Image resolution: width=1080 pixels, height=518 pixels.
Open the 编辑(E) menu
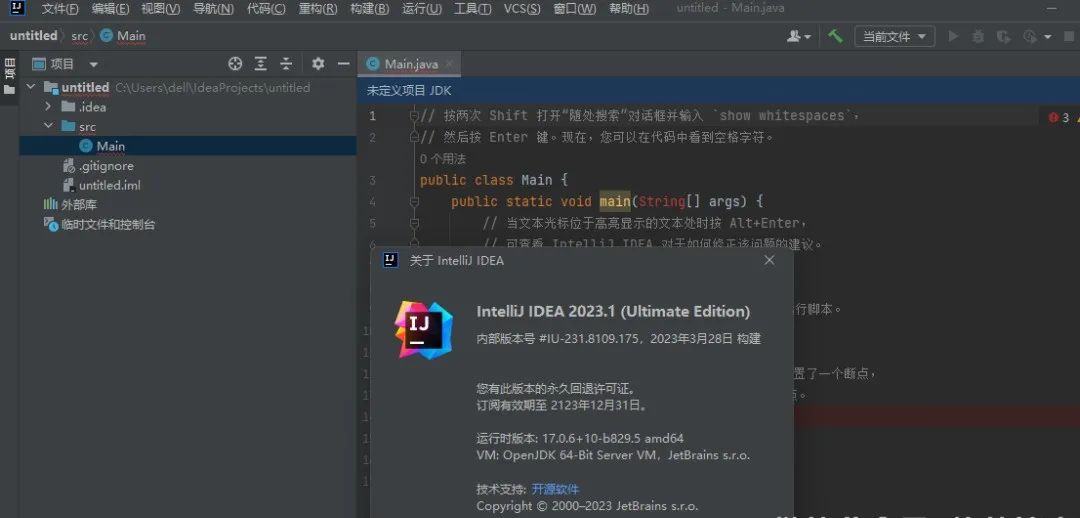[110, 9]
